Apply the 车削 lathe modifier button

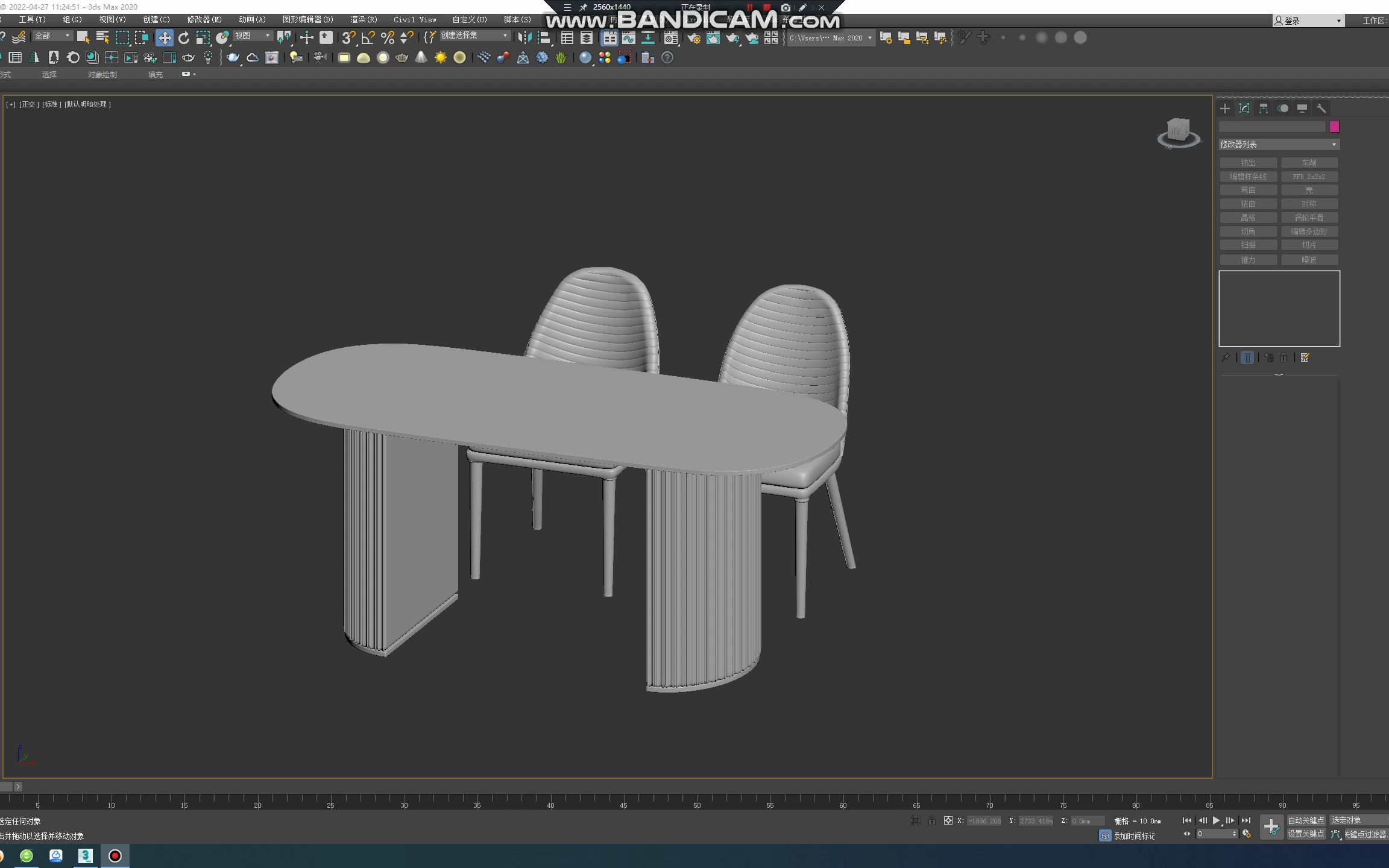pos(1309,163)
